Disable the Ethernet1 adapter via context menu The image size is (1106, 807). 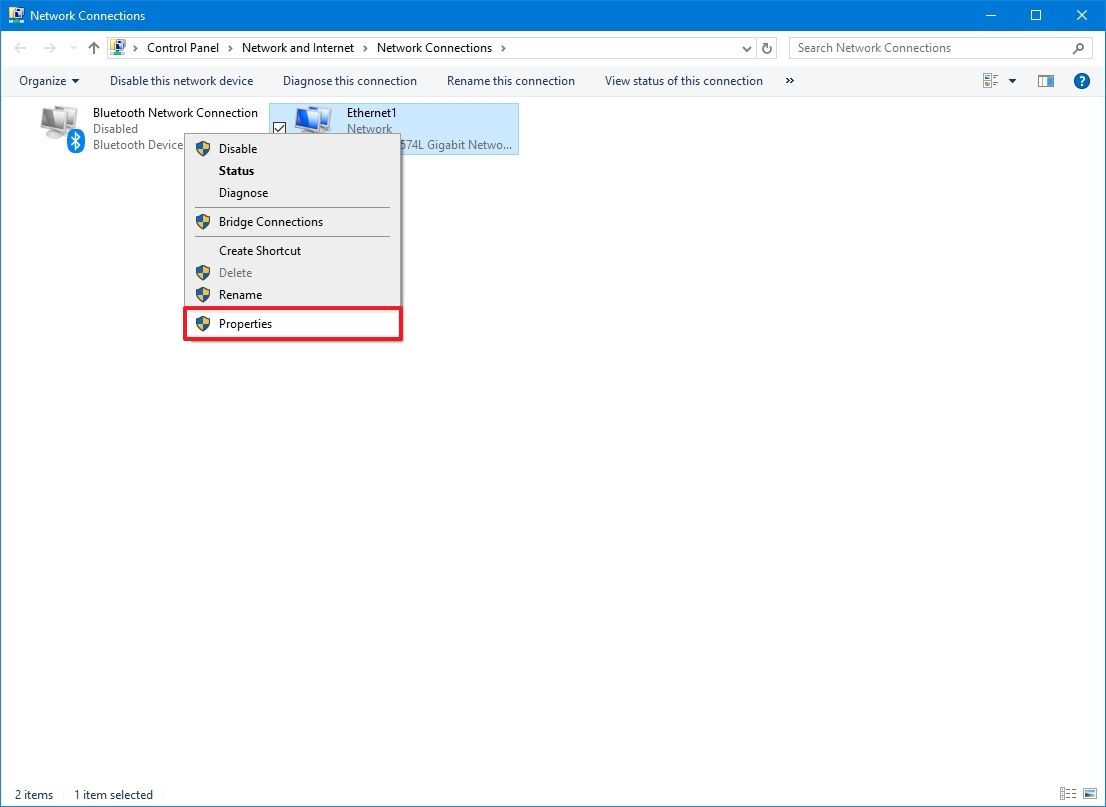[238, 148]
